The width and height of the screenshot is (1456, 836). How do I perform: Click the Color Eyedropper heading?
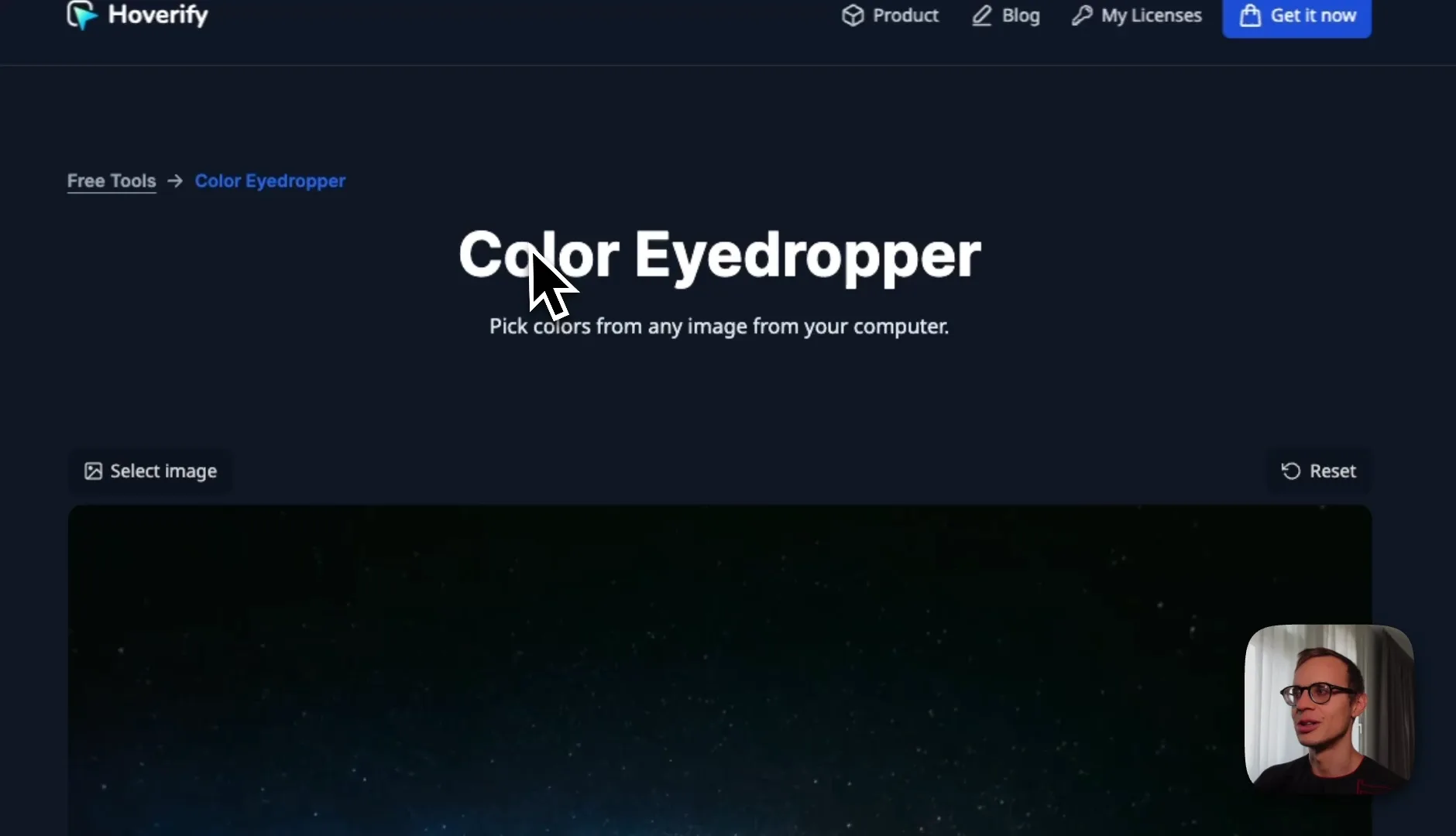(719, 255)
